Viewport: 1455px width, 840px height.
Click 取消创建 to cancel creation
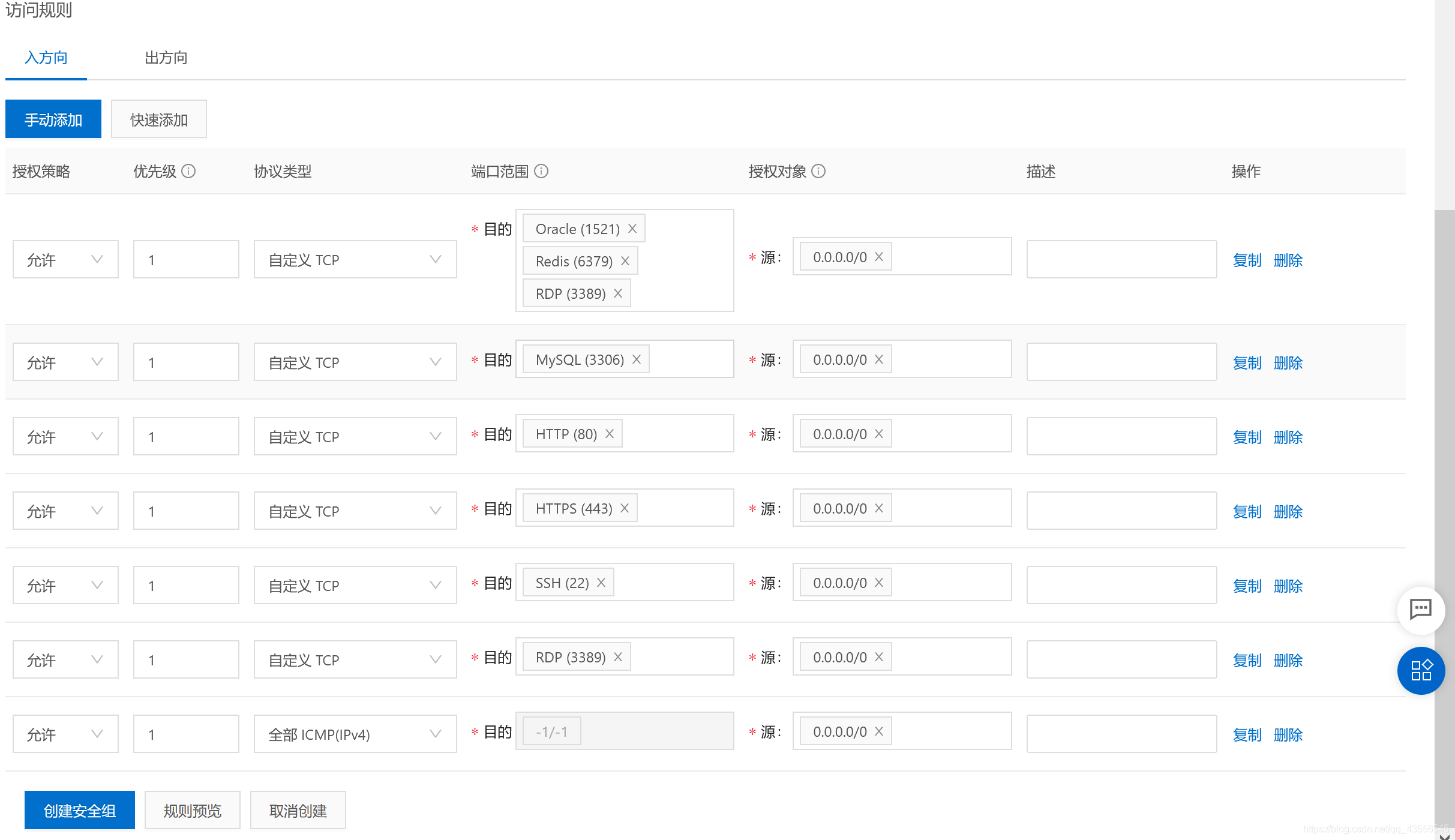298,811
